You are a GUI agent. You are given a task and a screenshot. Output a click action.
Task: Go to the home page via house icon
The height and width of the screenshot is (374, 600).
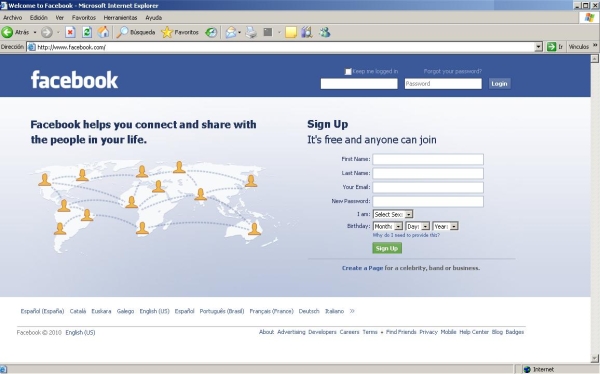click(x=103, y=32)
